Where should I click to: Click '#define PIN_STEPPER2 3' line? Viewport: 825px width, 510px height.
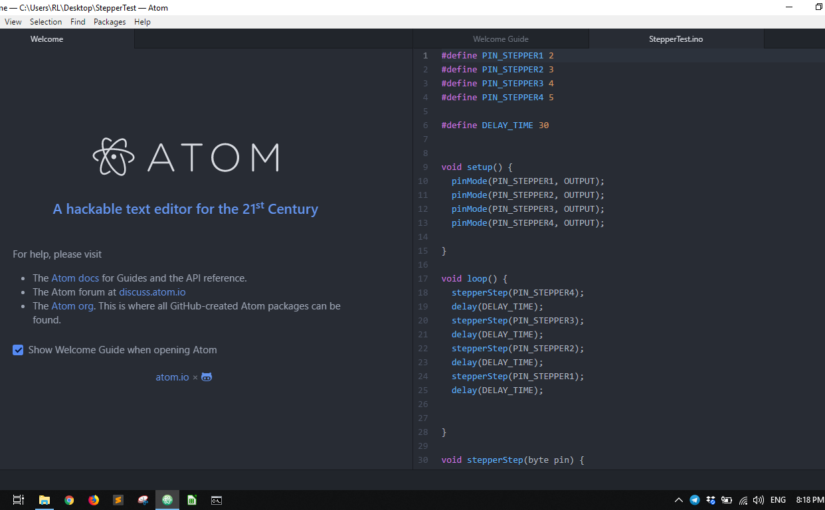pyautogui.click(x=497, y=69)
